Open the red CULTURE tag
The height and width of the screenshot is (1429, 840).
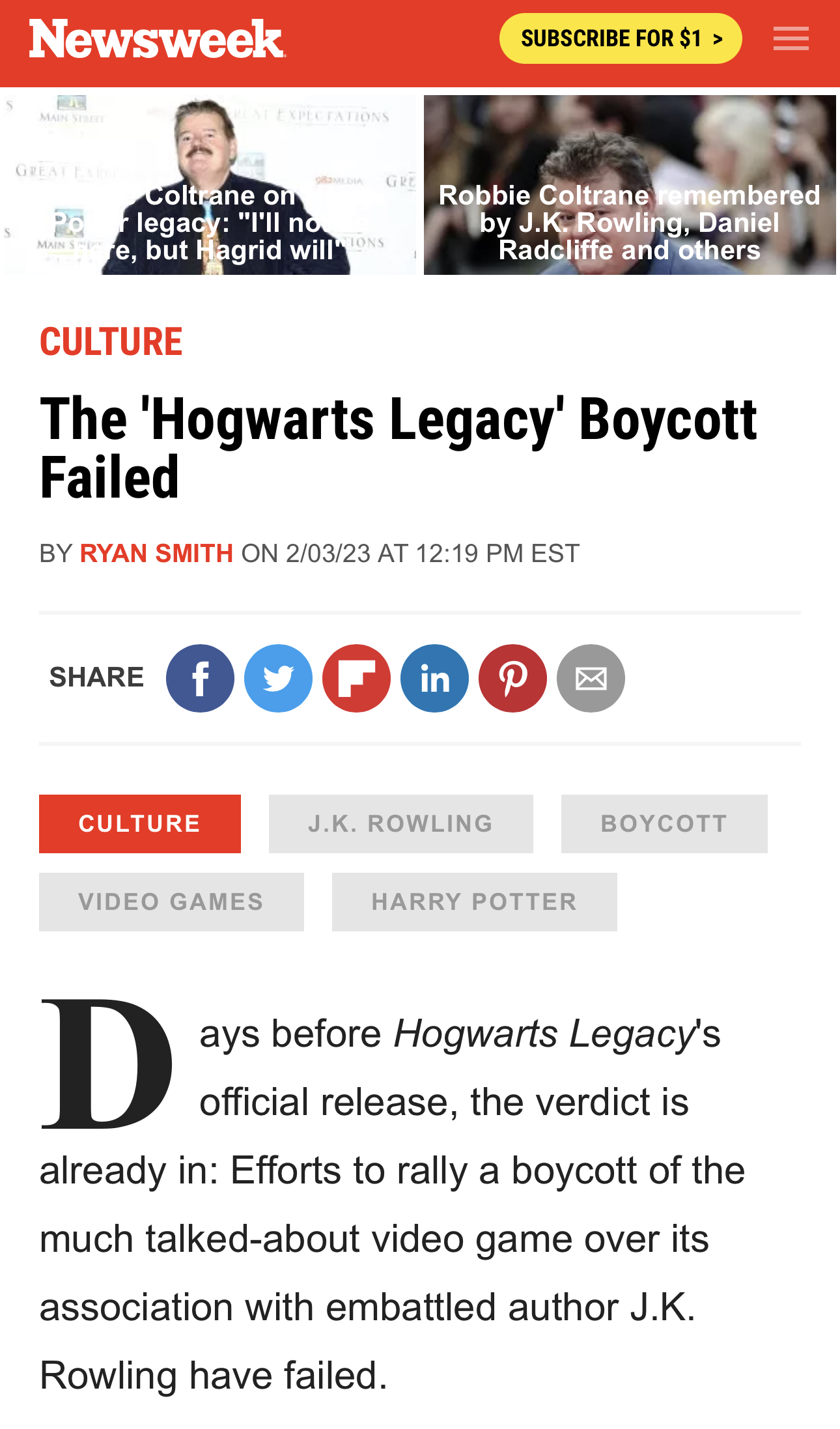[x=140, y=824]
